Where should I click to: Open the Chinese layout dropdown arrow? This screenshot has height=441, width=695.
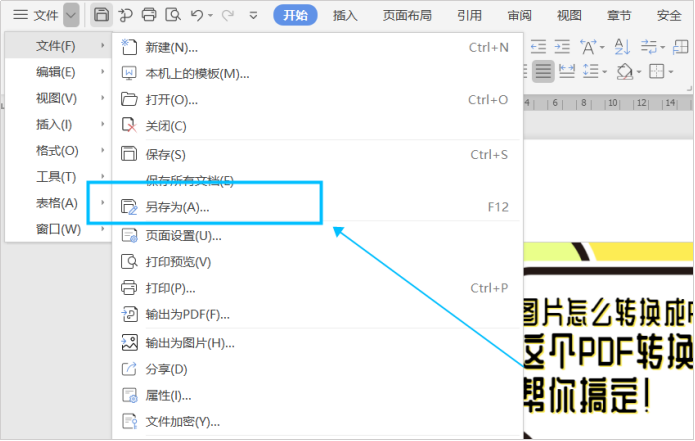click(x=602, y=47)
